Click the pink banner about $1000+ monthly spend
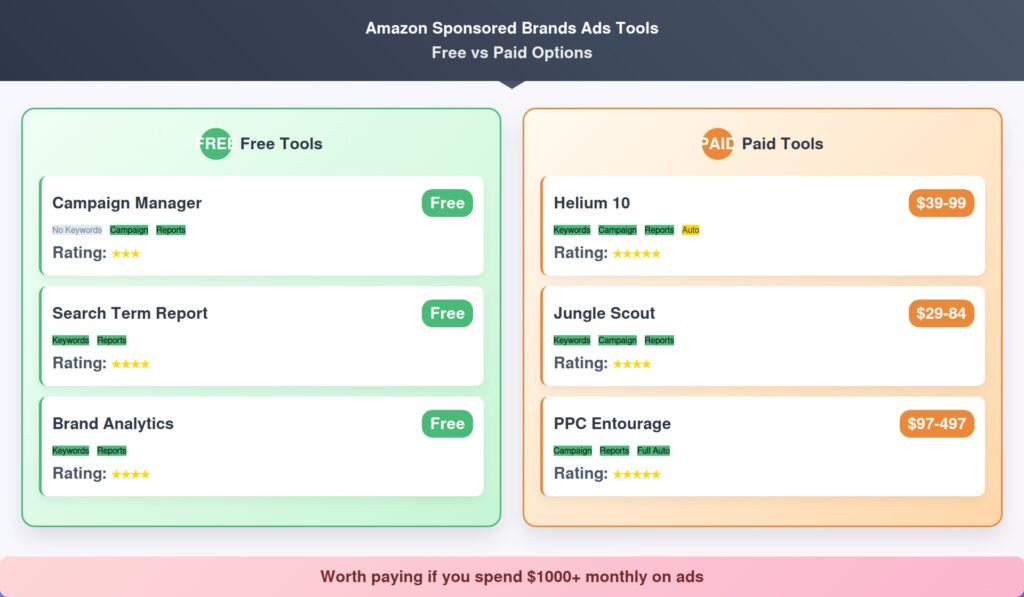 [x=512, y=576]
